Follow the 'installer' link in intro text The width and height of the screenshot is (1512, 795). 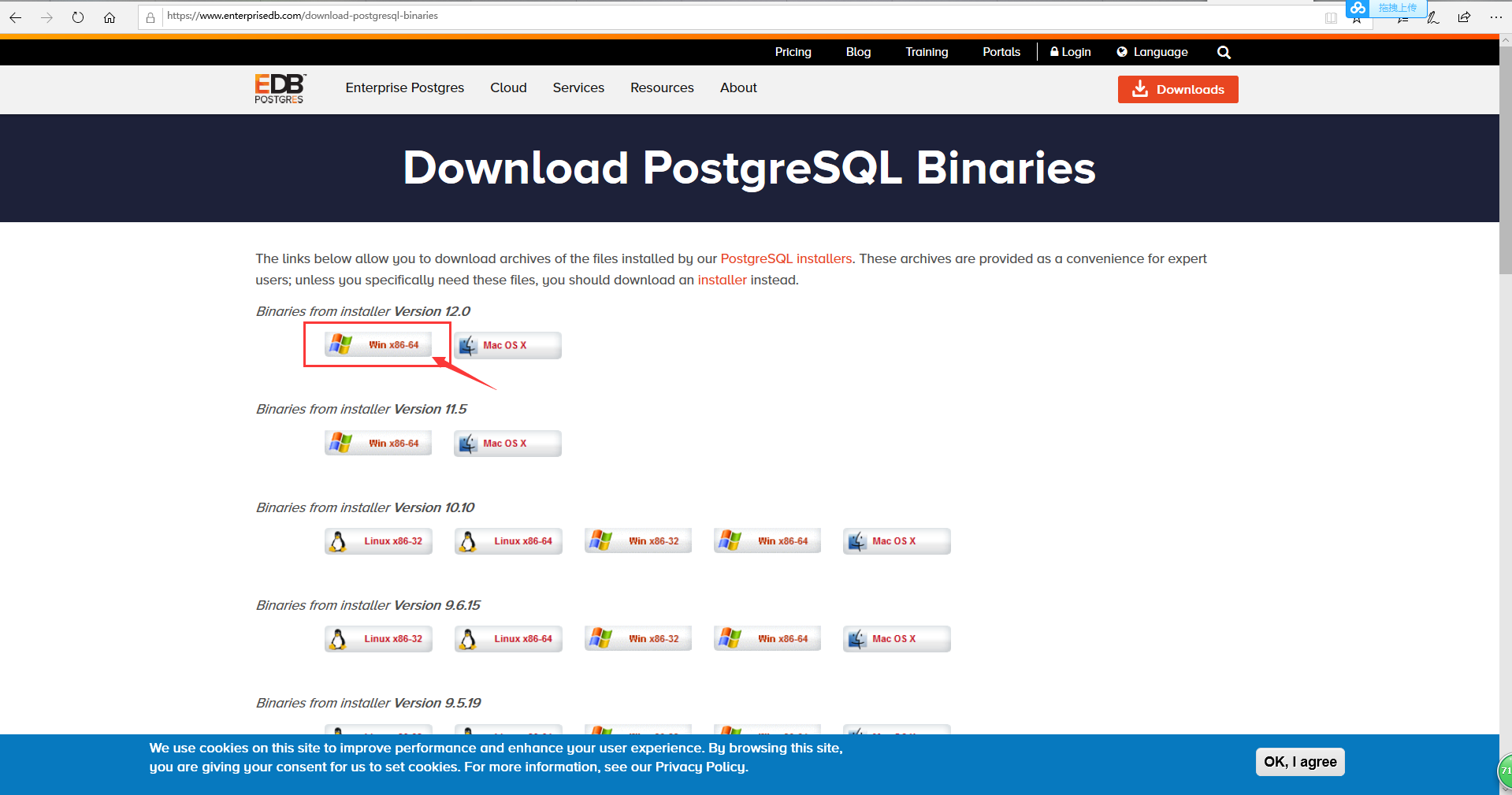722,280
